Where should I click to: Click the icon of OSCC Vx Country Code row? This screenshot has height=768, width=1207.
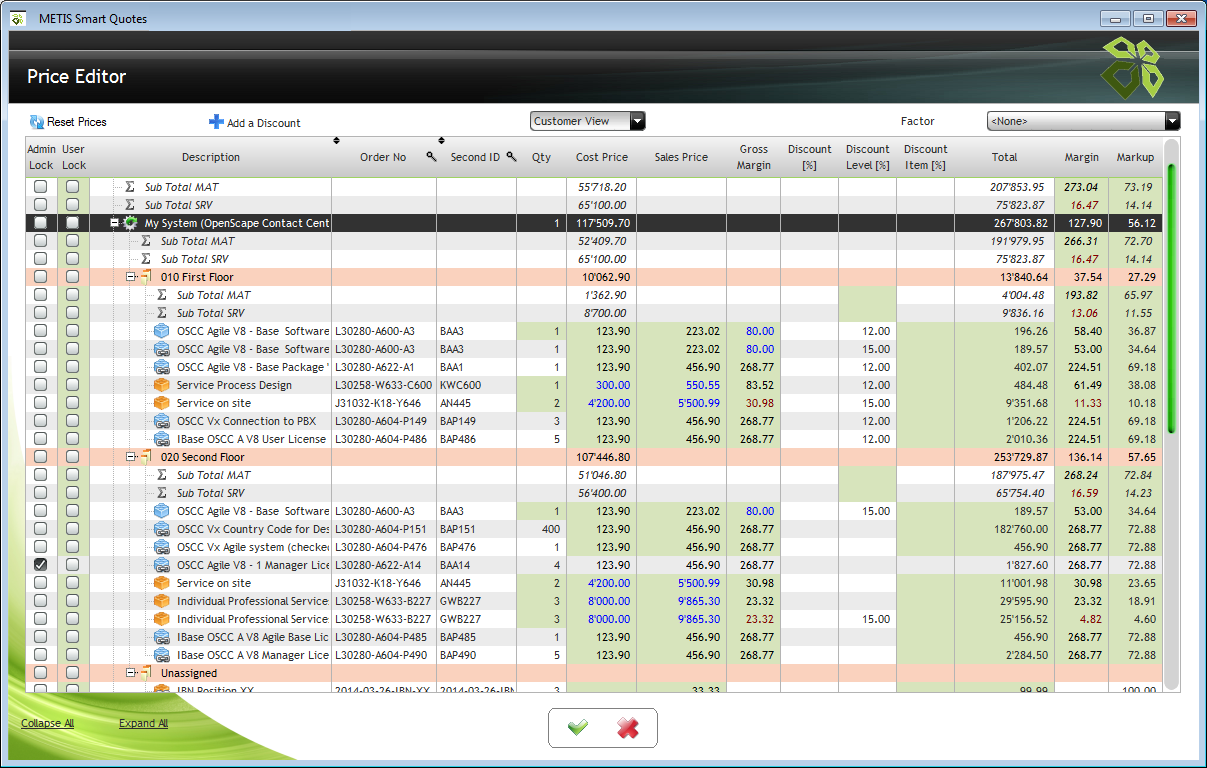[161, 529]
